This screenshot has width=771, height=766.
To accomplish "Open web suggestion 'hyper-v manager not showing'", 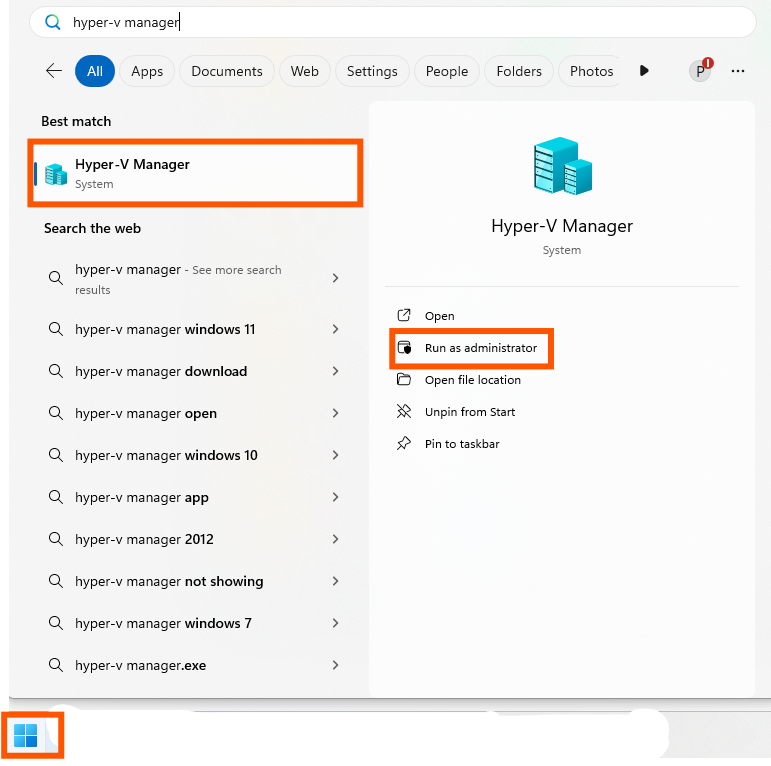I will click(x=195, y=581).
